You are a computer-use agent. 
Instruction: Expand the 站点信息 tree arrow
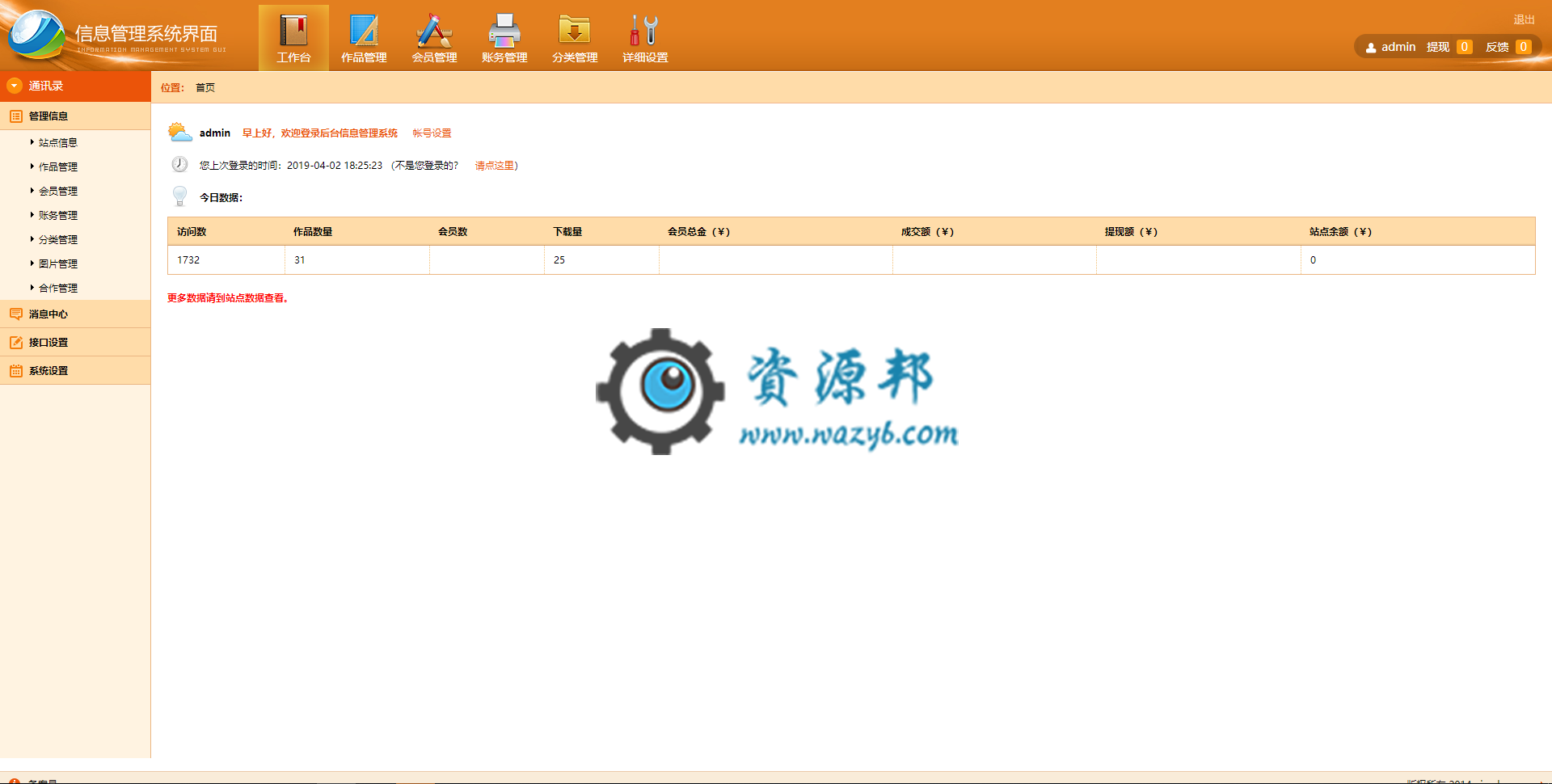coord(32,142)
